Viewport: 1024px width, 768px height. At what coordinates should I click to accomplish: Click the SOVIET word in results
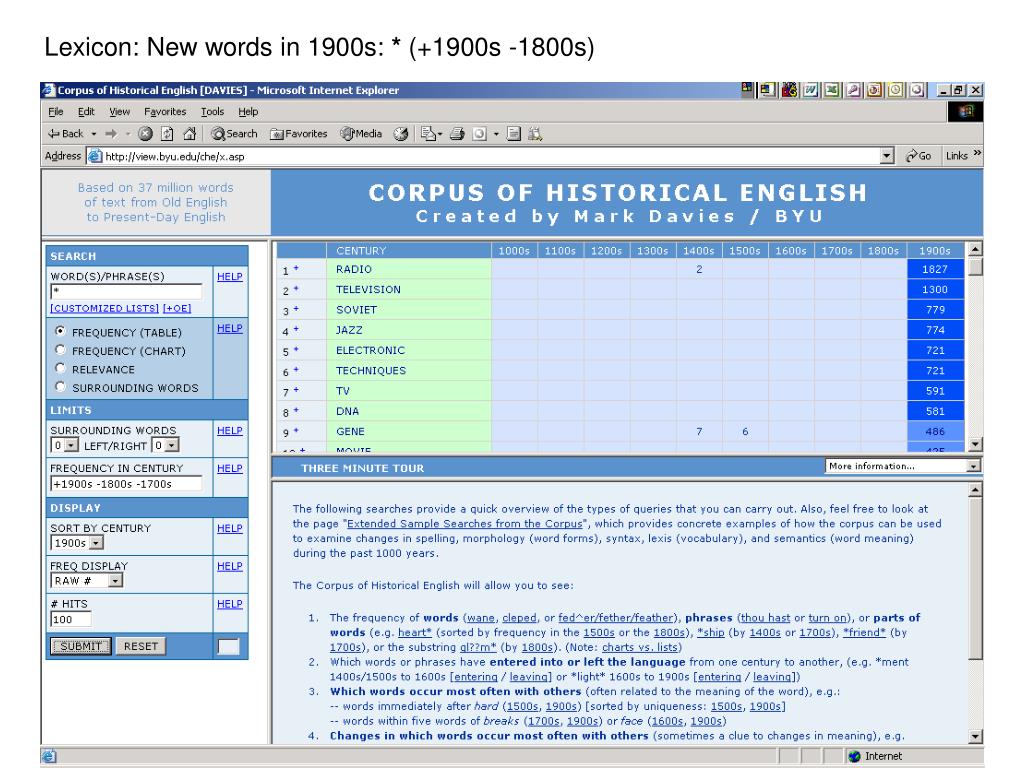tap(357, 310)
